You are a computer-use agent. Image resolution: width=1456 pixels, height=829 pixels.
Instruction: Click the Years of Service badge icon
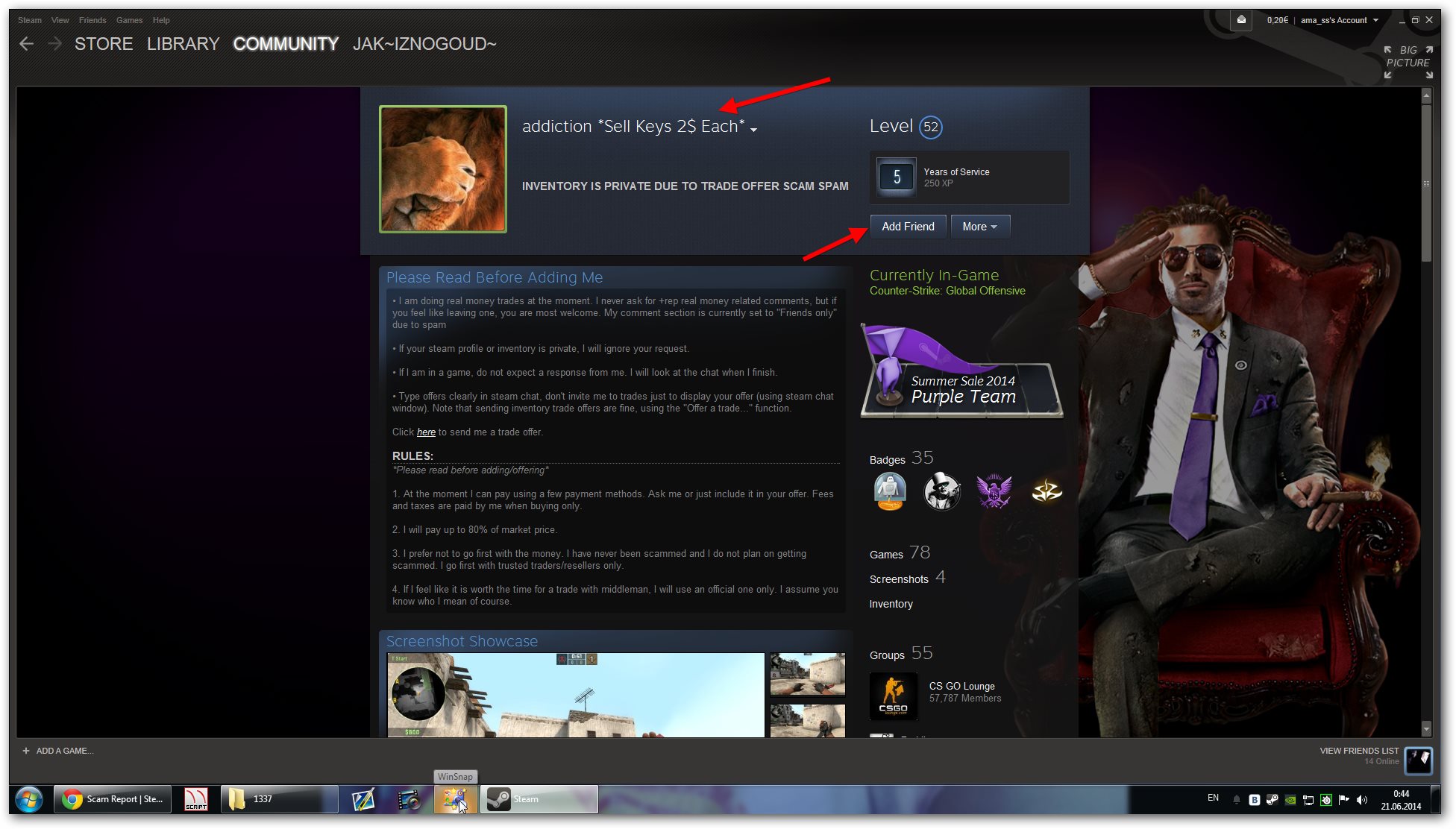895,176
